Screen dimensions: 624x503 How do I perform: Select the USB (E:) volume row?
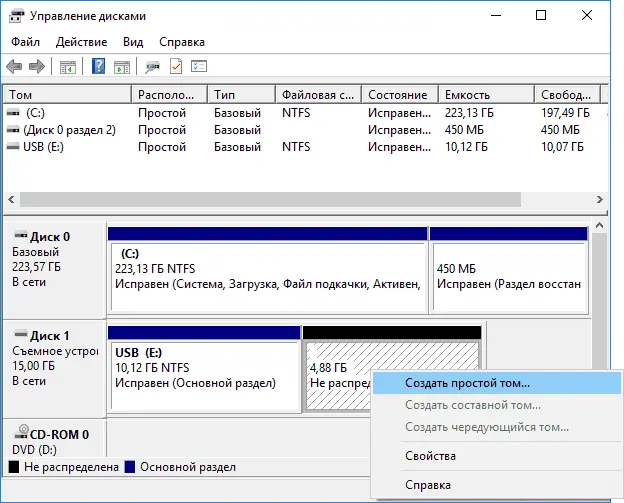pyautogui.click(x=305, y=147)
